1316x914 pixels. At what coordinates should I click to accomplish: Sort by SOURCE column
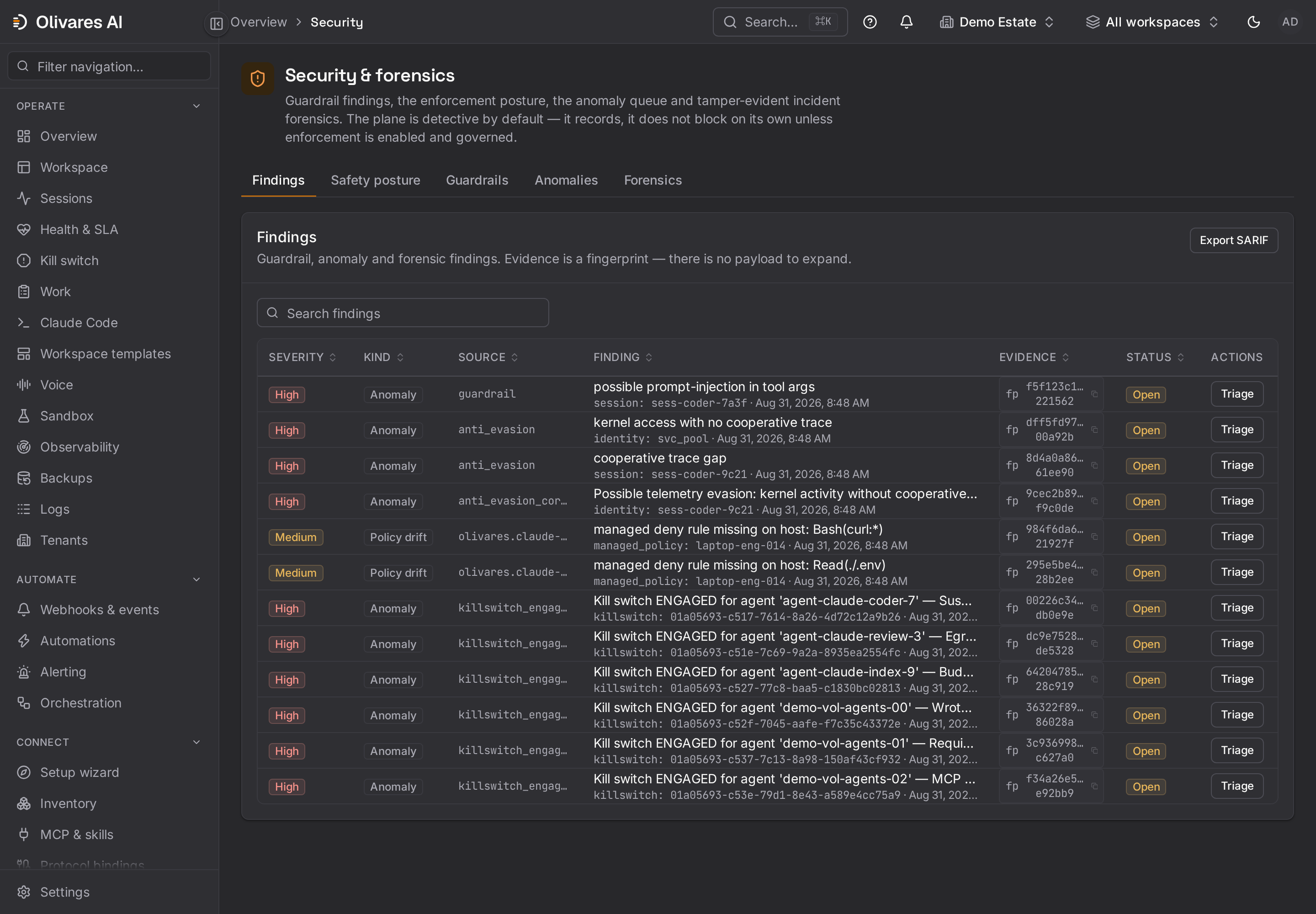(x=488, y=357)
